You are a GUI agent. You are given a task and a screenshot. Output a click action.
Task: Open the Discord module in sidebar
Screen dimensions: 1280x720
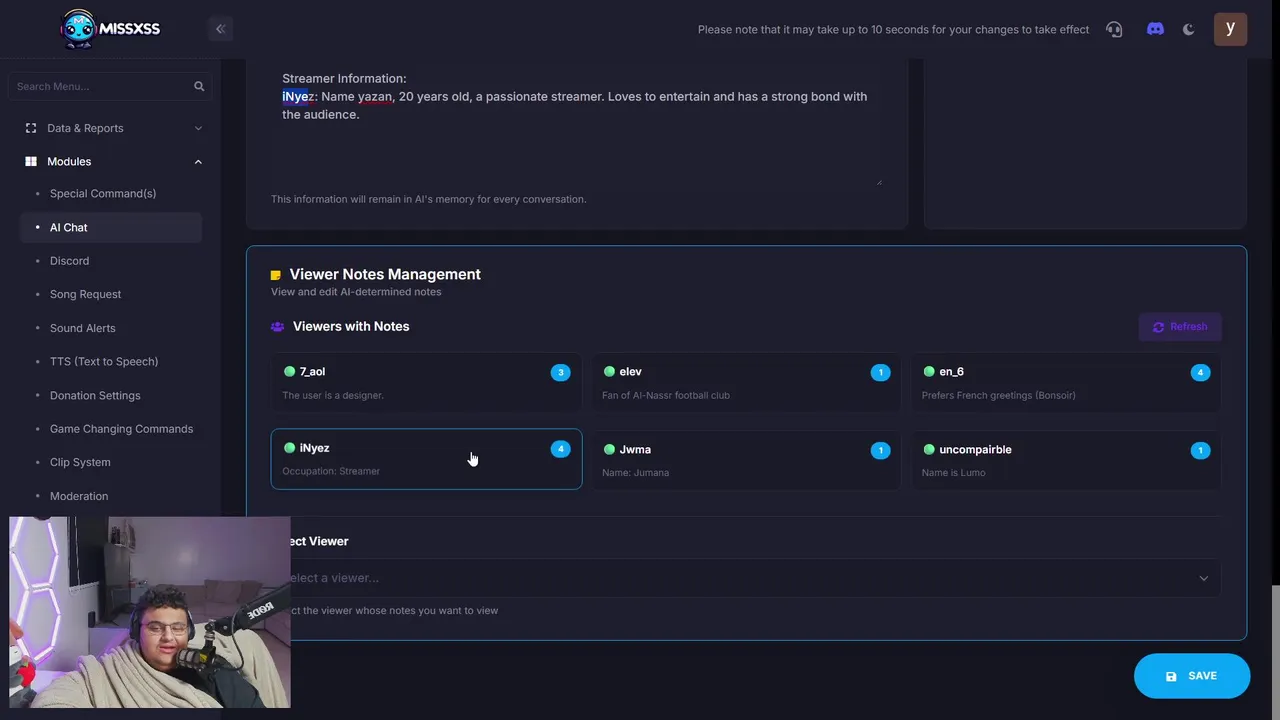[x=69, y=261]
